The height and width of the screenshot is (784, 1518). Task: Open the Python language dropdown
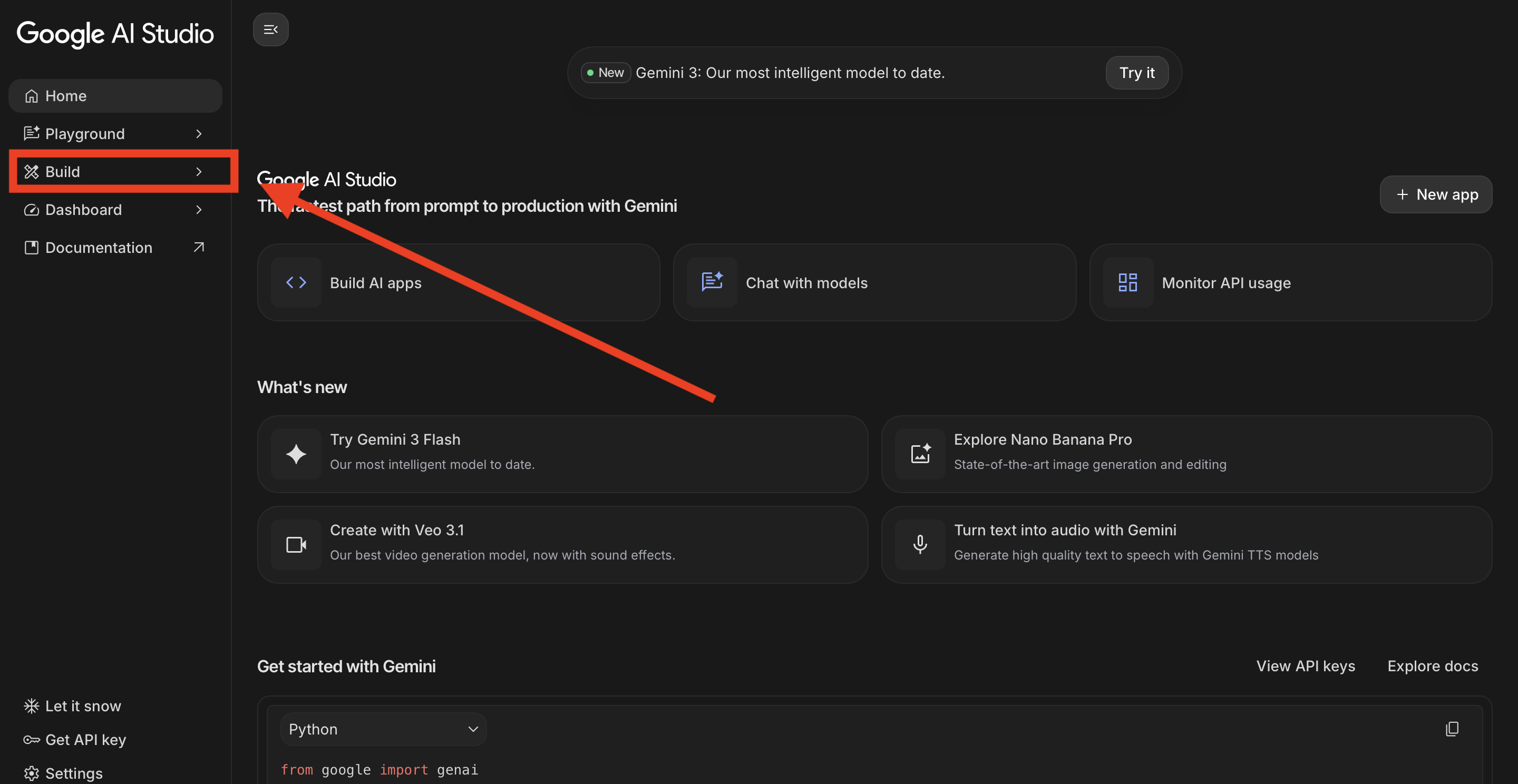pos(383,729)
